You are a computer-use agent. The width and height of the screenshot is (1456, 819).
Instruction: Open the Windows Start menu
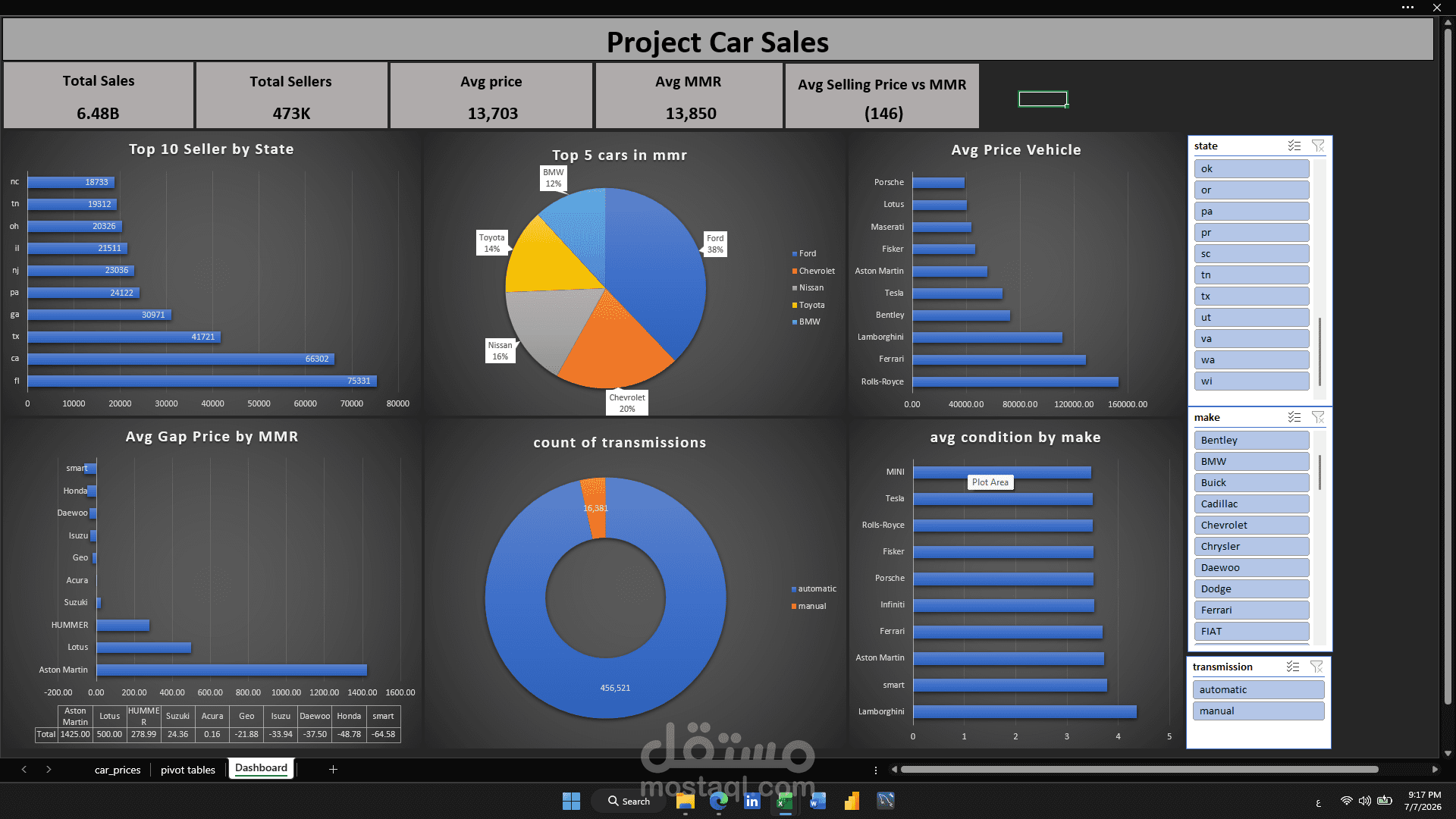pyautogui.click(x=571, y=801)
